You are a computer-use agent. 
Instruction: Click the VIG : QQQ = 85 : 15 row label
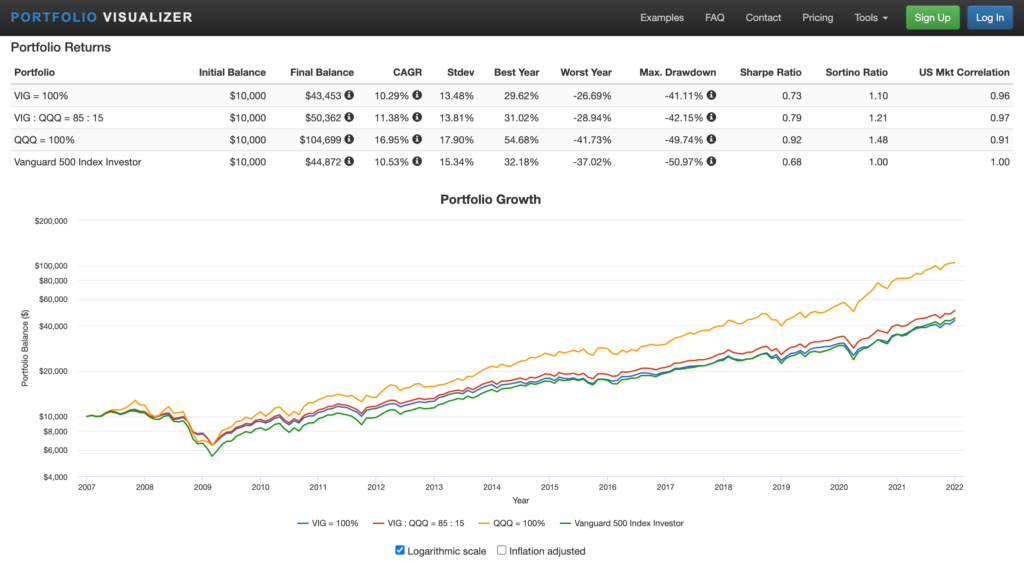click(58, 118)
